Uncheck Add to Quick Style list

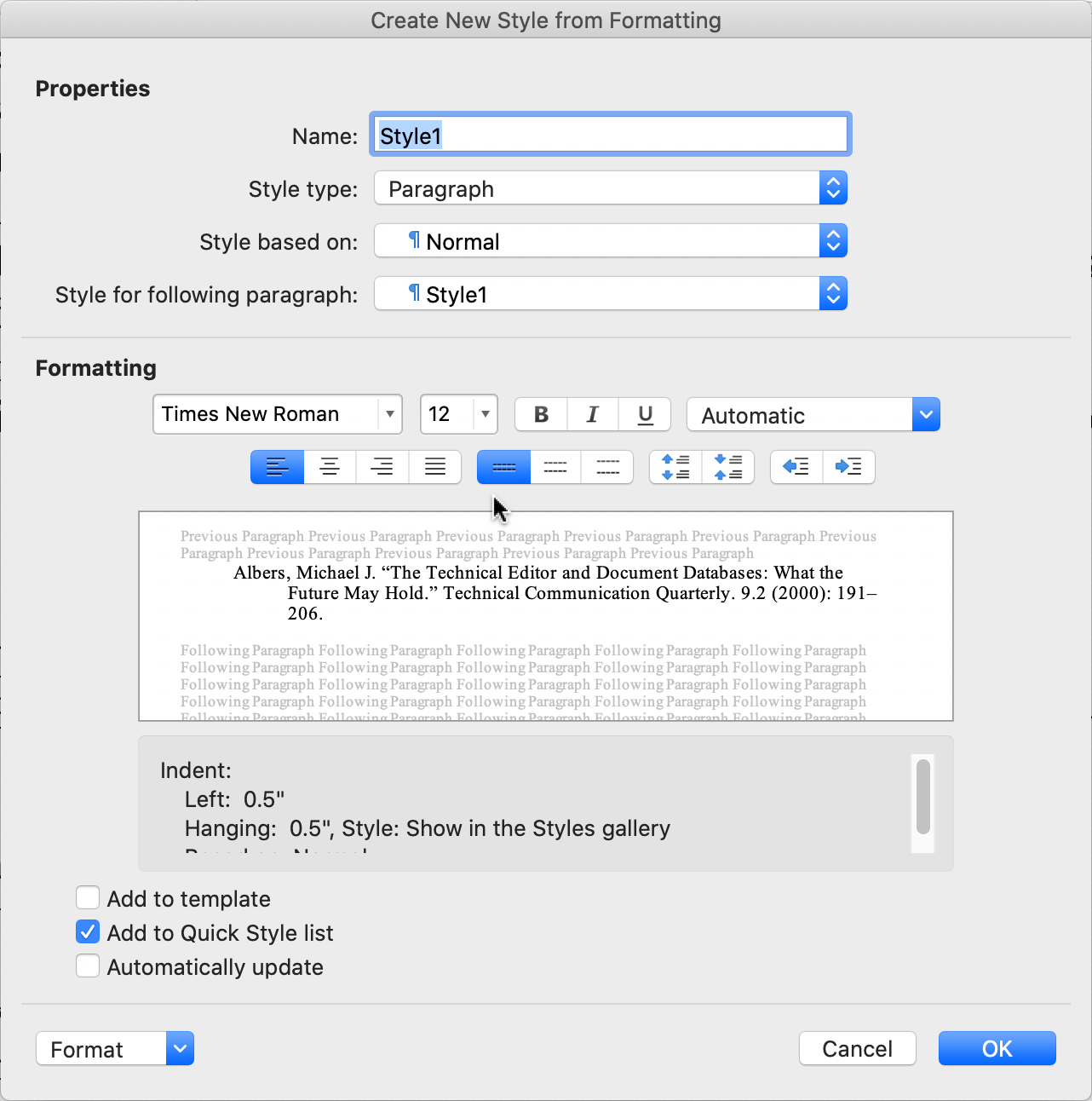click(x=88, y=932)
